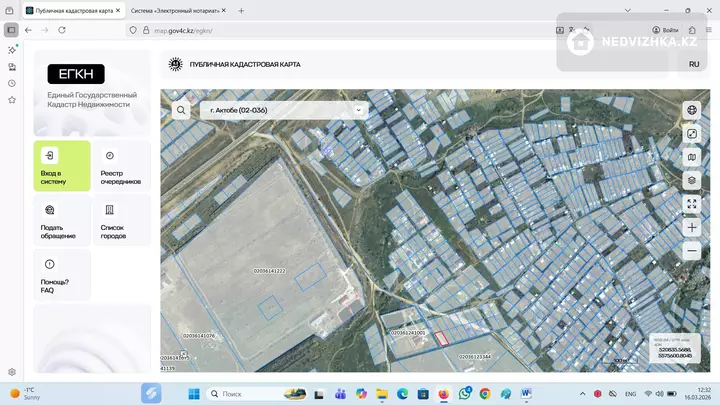
Task: Expand the list-all-tabs chevron
Action: click(x=627, y=10)
